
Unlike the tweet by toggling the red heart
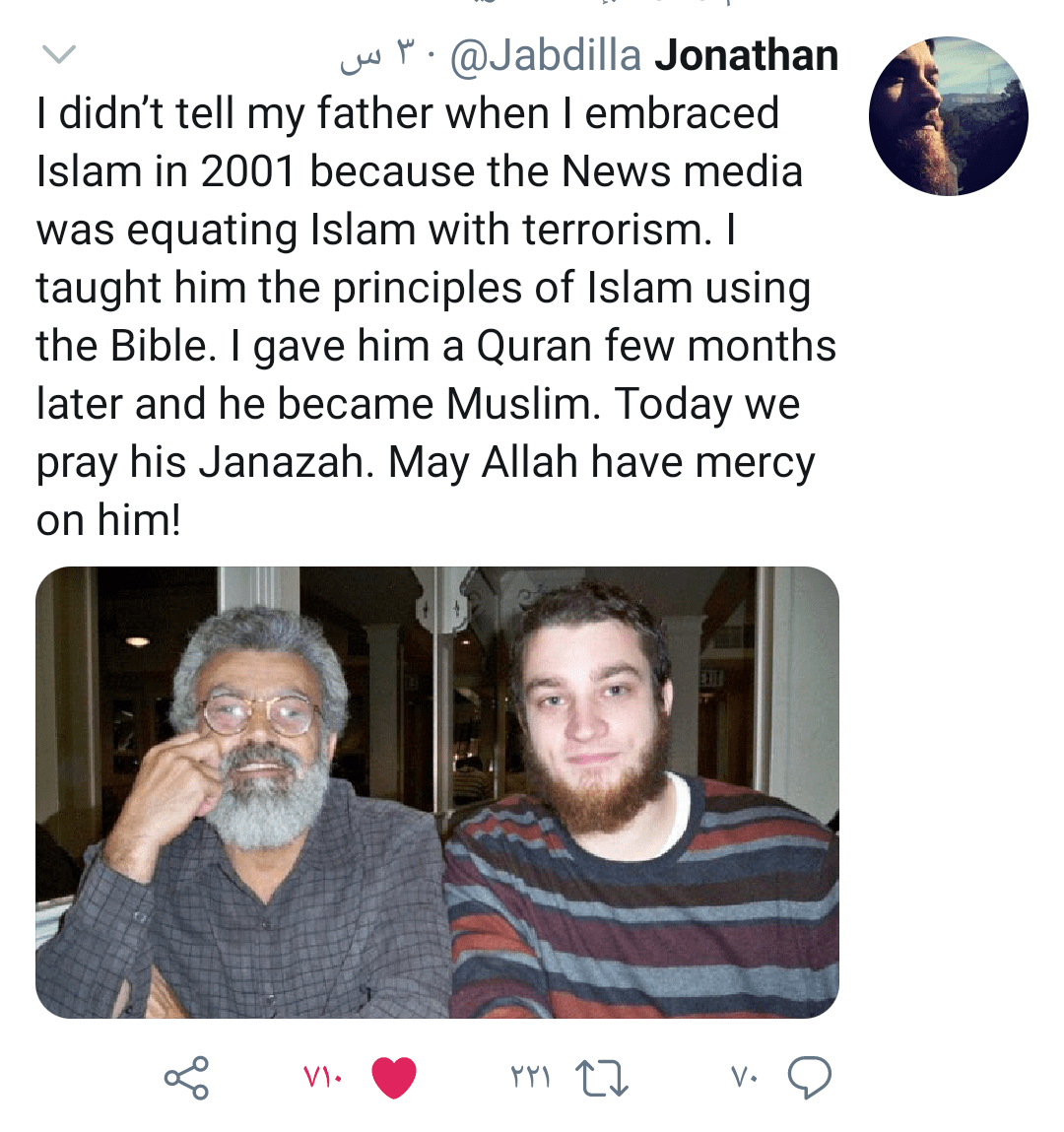click(392, 1077)
